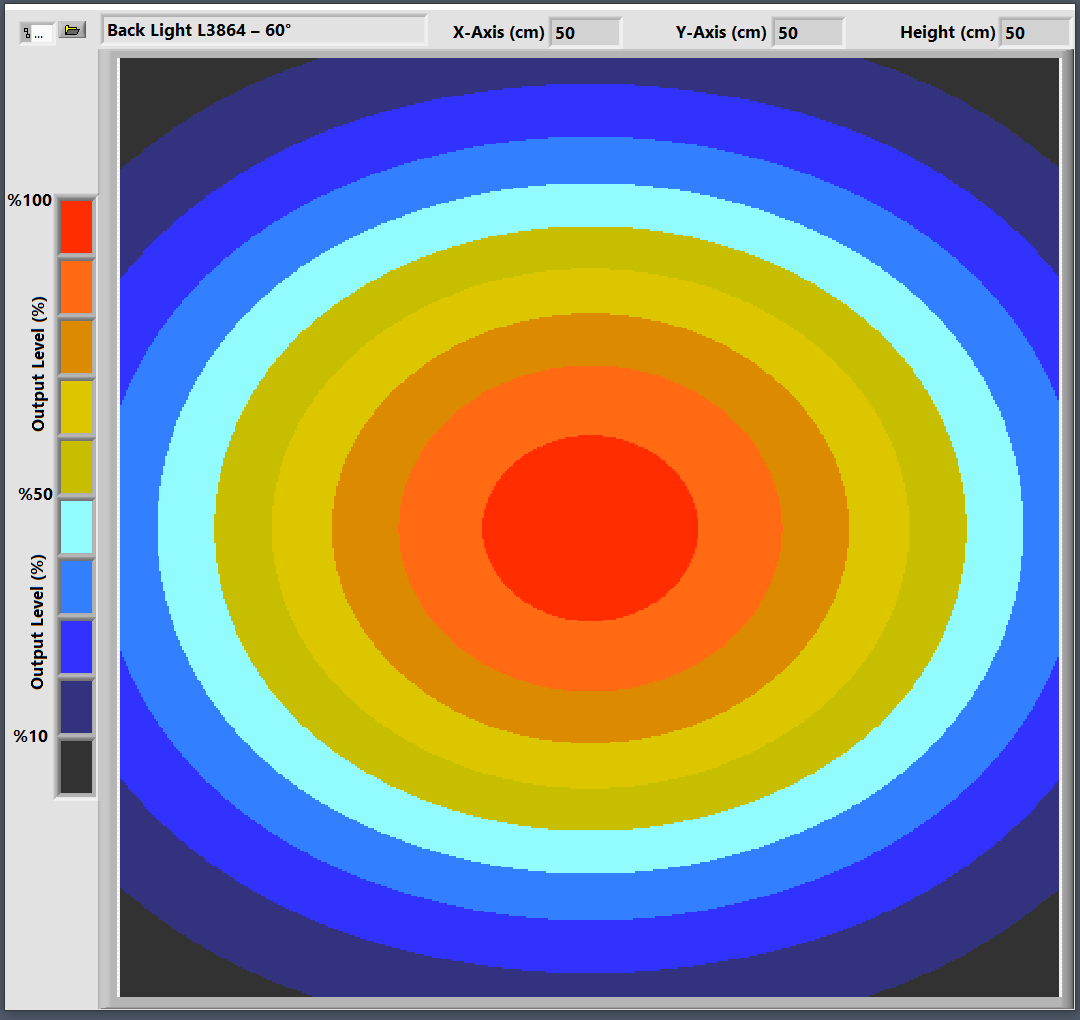Pick the dark amber legend swatch

tap(76, 347)
